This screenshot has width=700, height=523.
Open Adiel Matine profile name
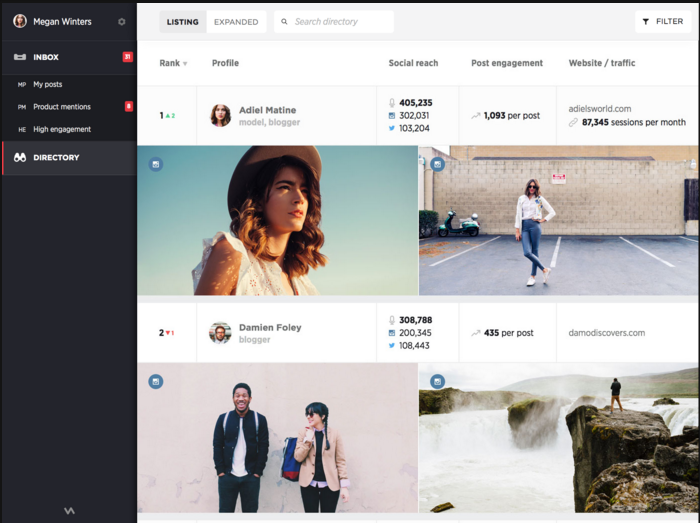(x=267, y=110)
